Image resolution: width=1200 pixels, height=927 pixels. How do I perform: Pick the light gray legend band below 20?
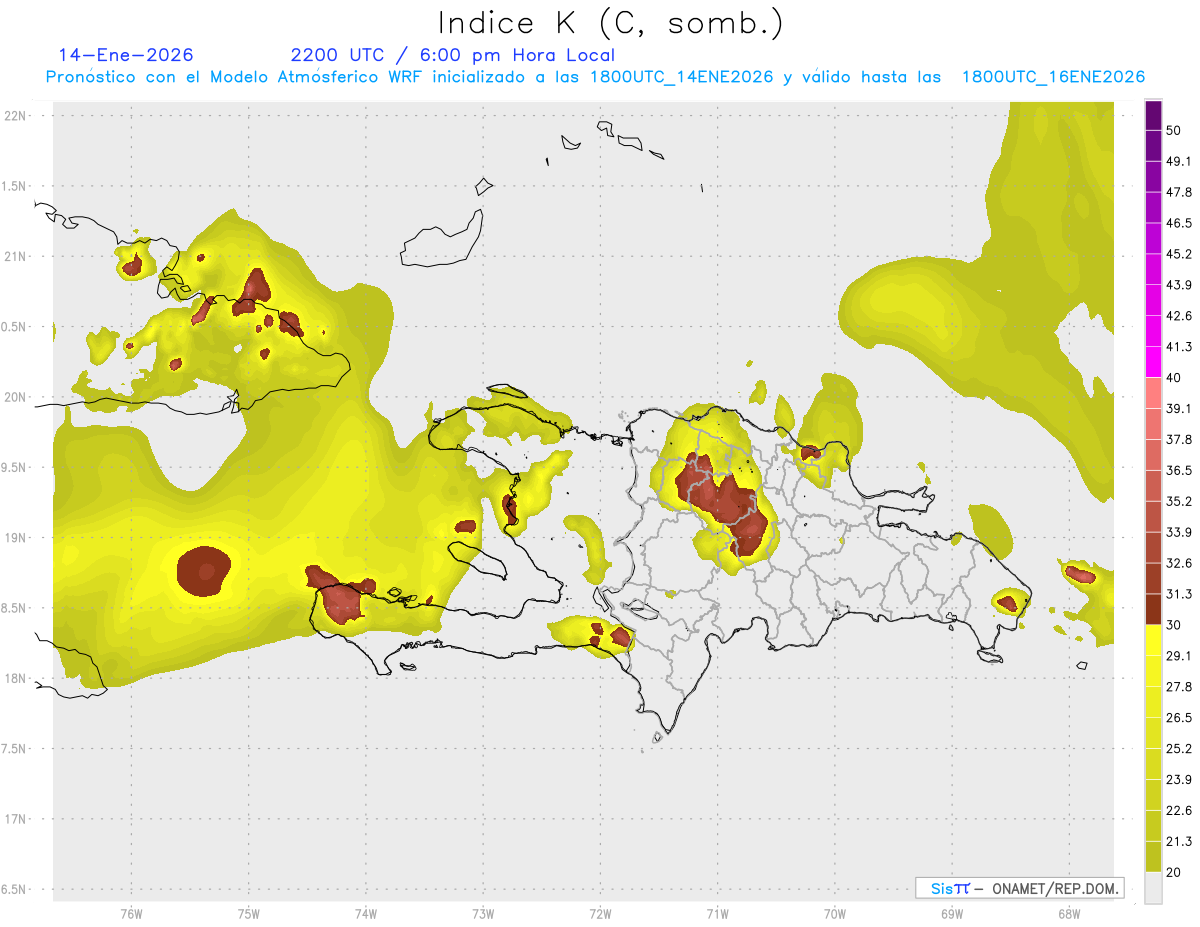point(1154,888)
